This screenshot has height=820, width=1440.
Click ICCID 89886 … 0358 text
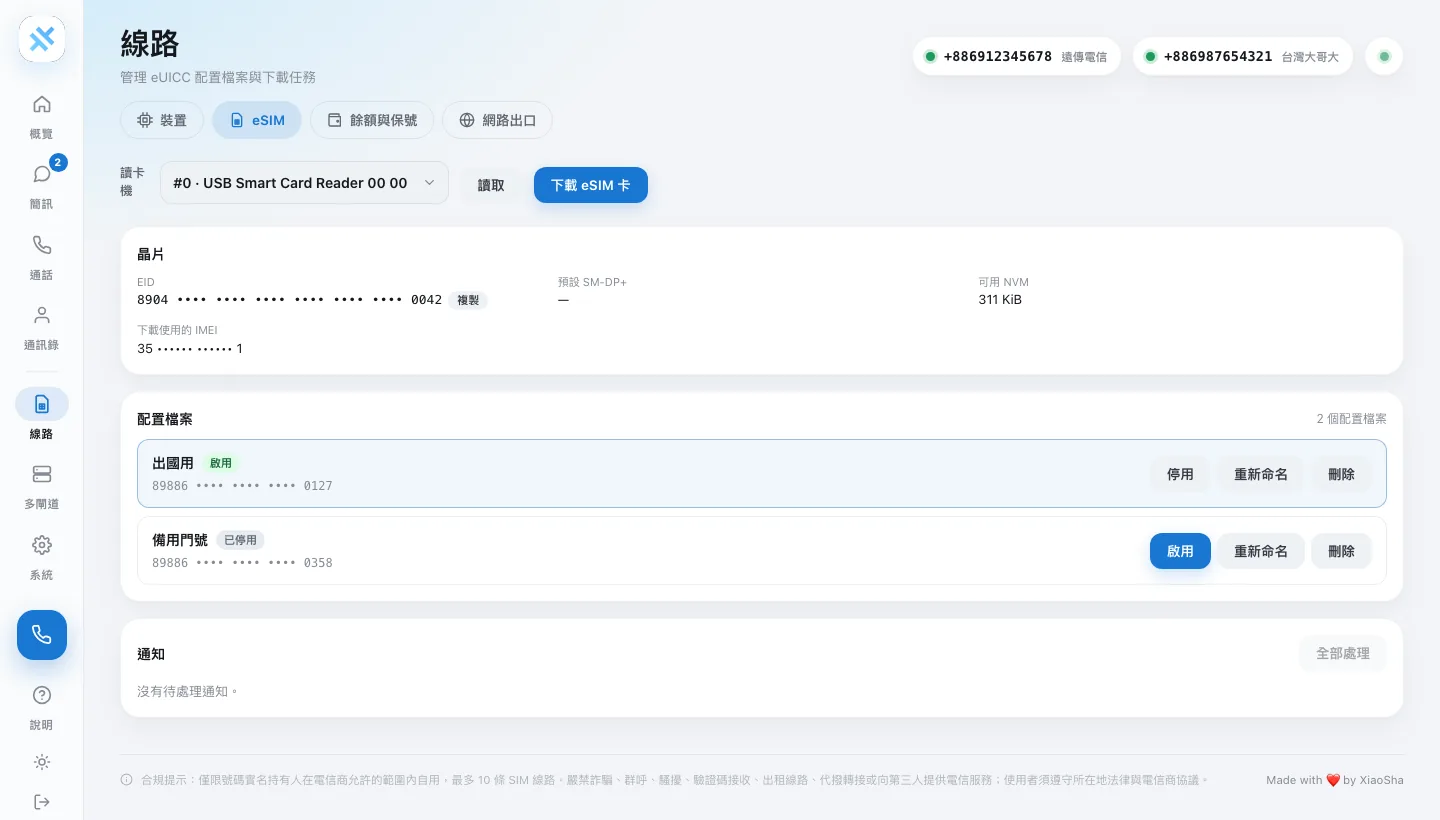(x=242, y=563)
